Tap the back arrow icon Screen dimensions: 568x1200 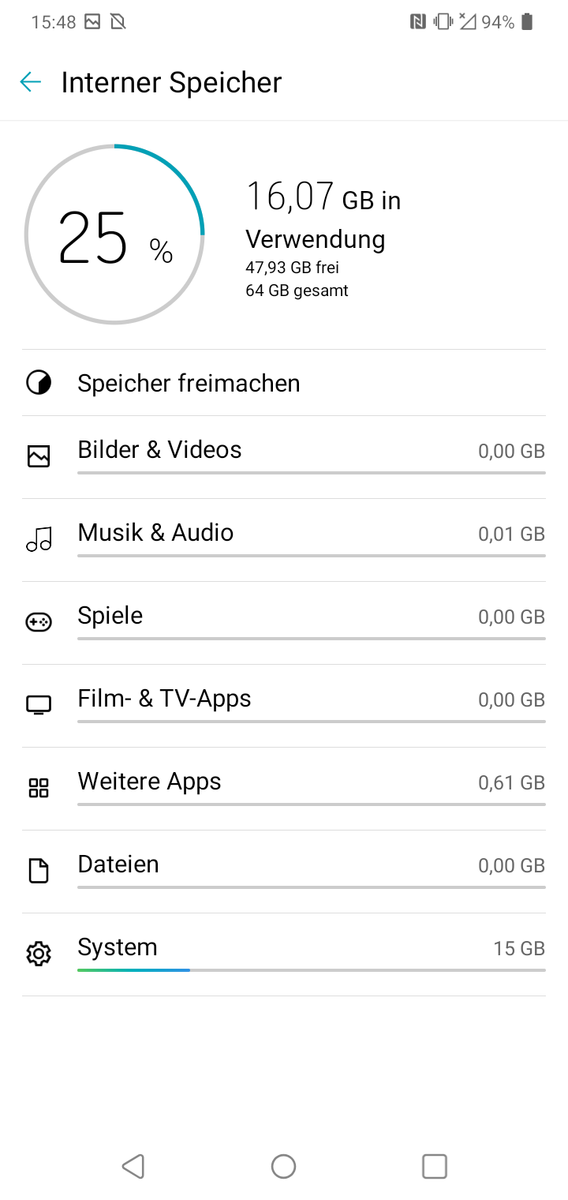pos(31,82)
